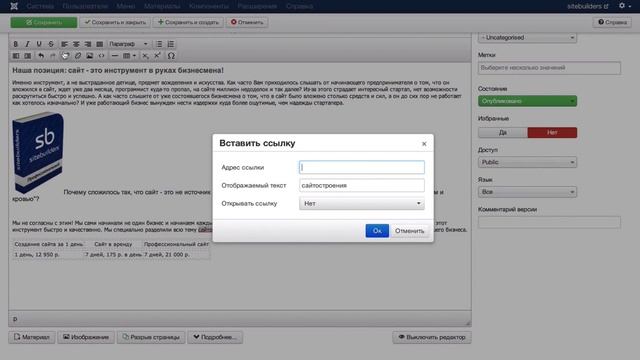Image resolution: width=640 pixels, height=360 pixels.
Task: Apply superscript formatting
Action: point(157,56)
